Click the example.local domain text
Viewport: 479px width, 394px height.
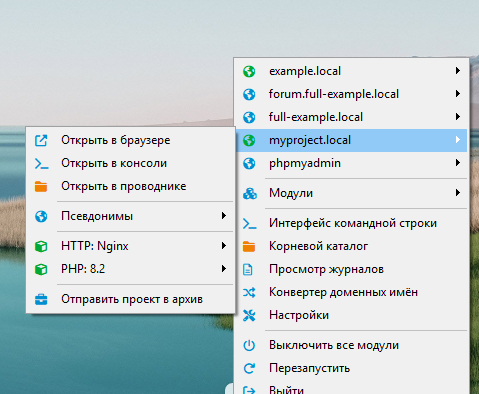[x=305, y=71]
